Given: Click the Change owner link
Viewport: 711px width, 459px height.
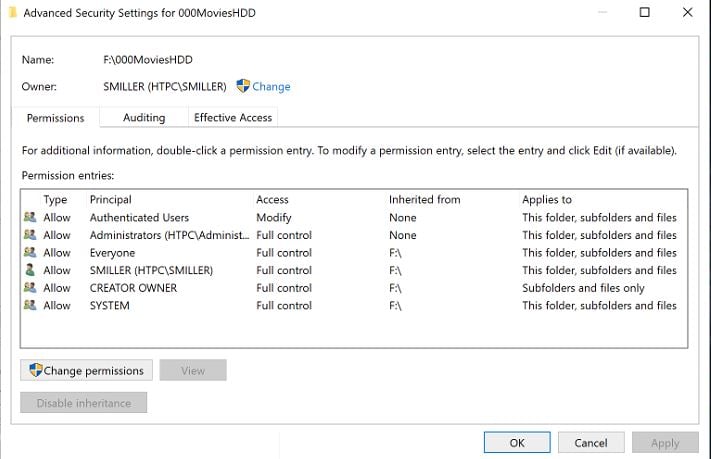Looking at the screenshot, I should point(271,87).
